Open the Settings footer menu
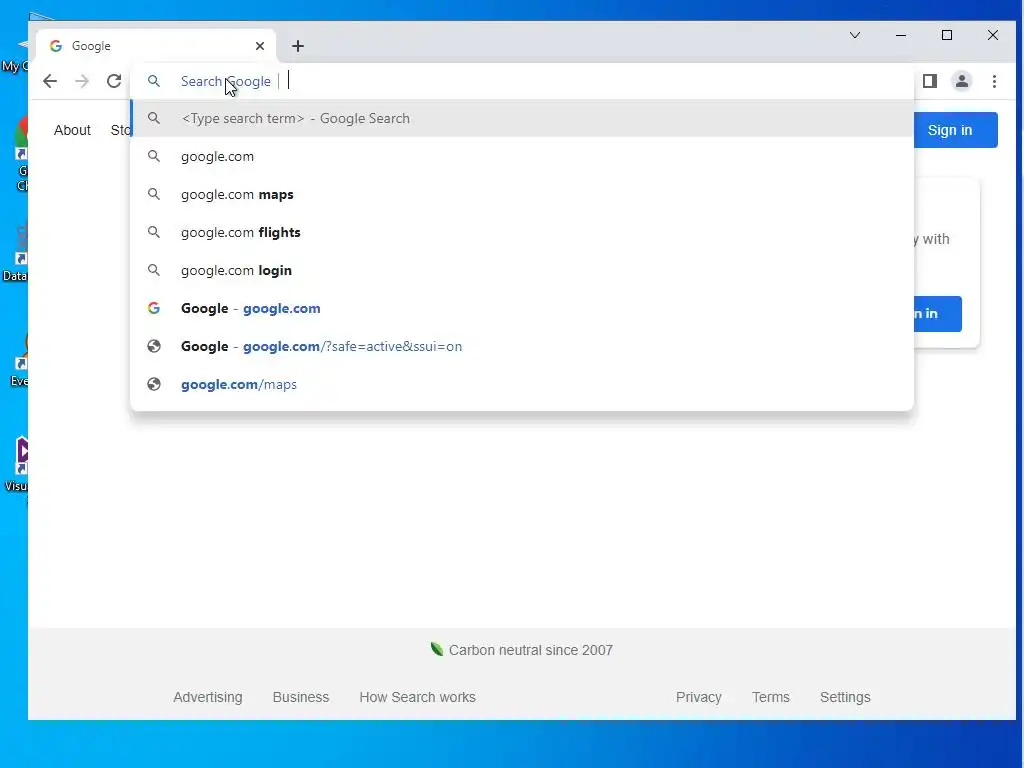Image resolution: width=1024 pixels, height=768 pixels. (845, 697)
